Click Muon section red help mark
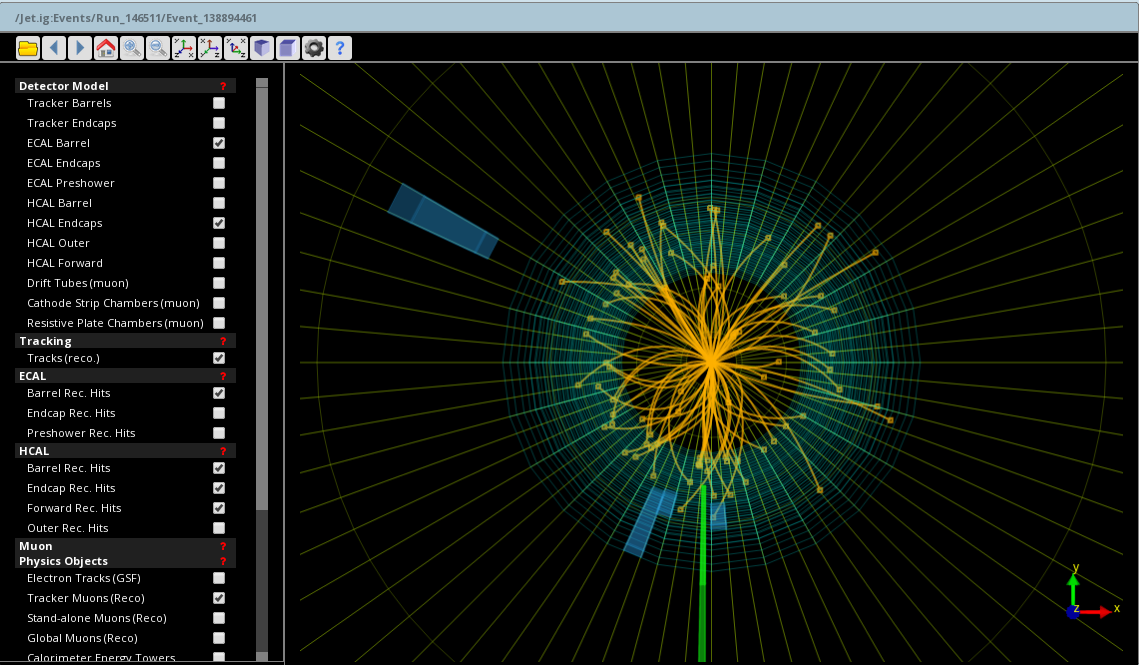The width and height of the screenshot is (1139, 665). (223, 546)
